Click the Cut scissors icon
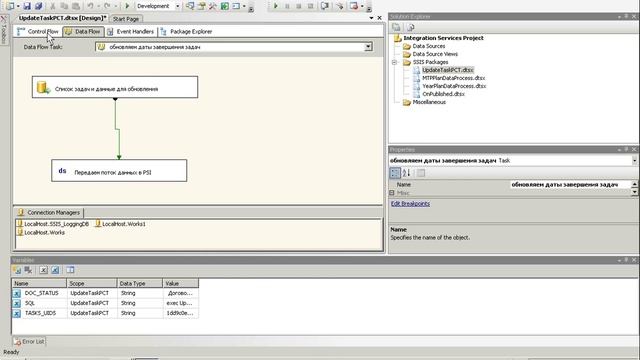 (52, 6)
